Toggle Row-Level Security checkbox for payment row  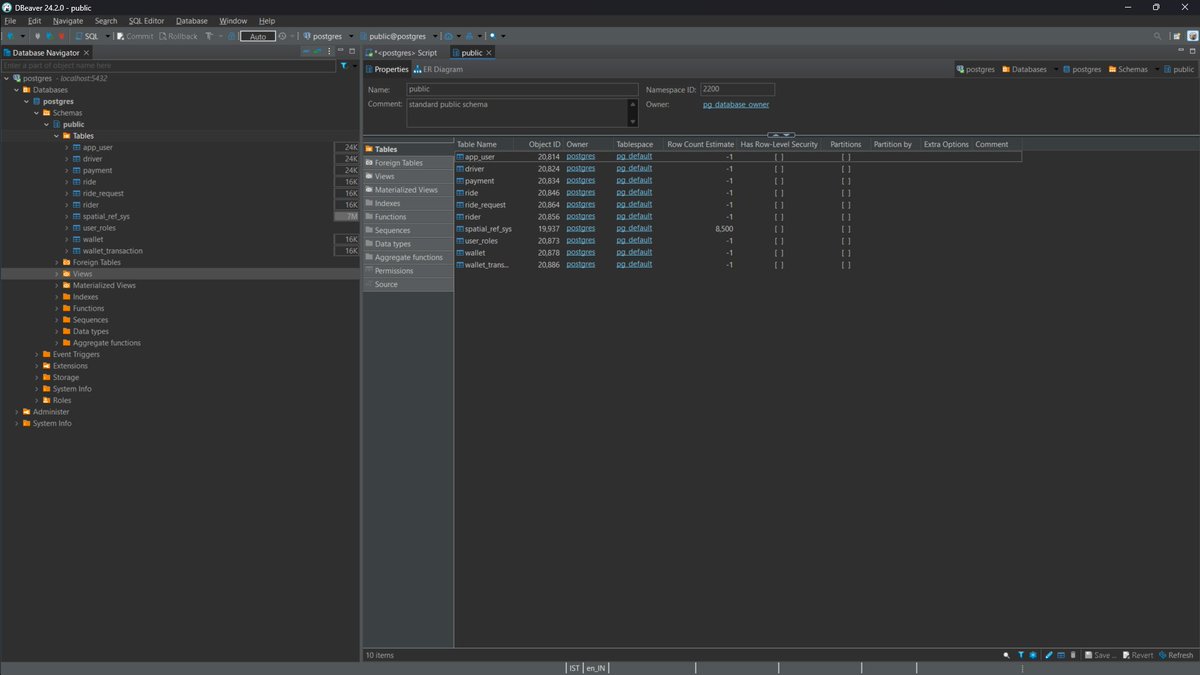coord(779,181)
